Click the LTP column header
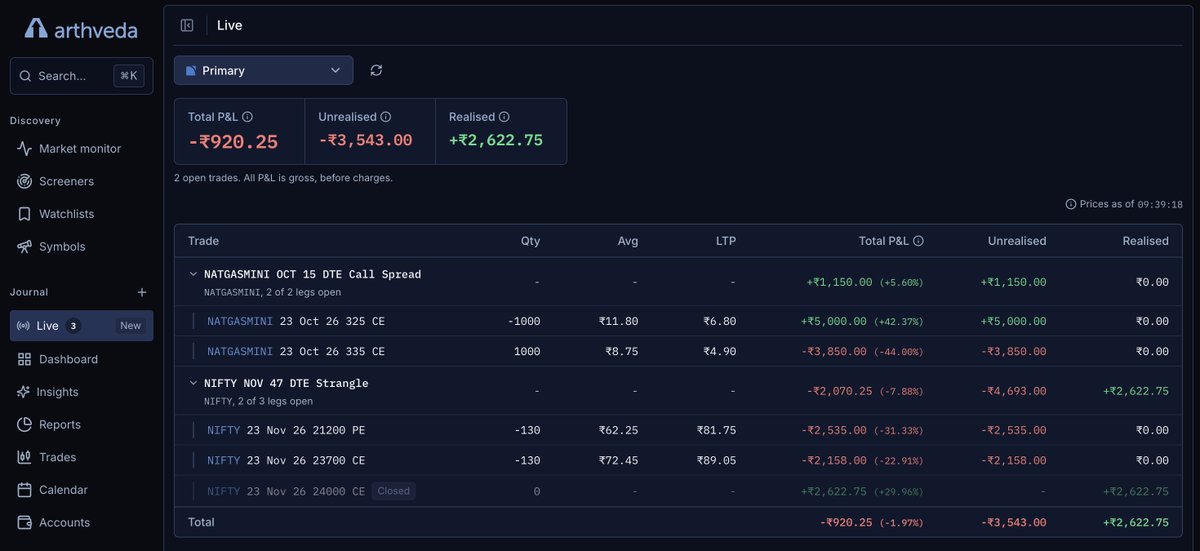Screen dimensions: 1200x551 (x=724, y=241)
